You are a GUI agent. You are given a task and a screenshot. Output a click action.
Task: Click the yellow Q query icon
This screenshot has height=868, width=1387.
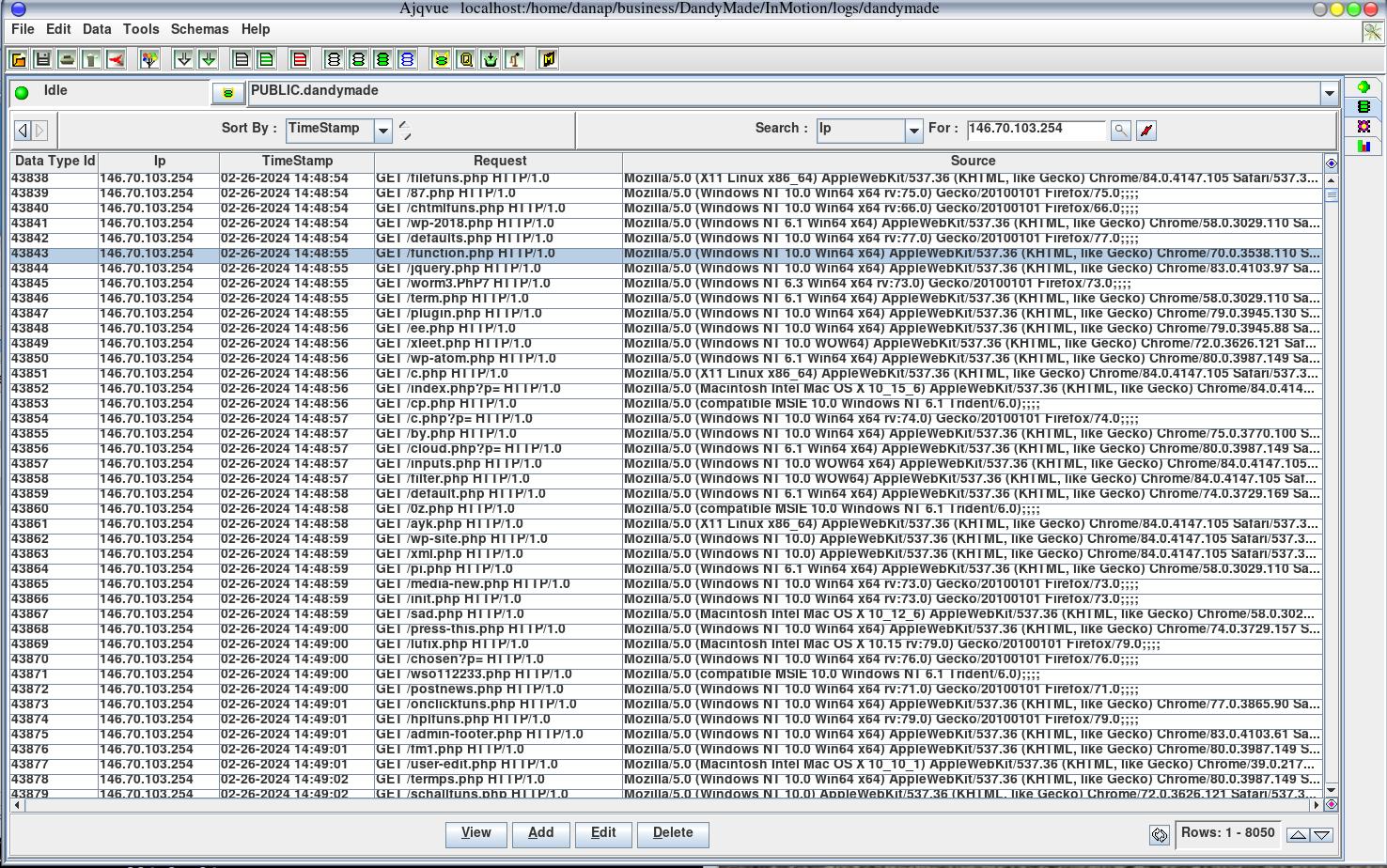click(x=465, y=60)
